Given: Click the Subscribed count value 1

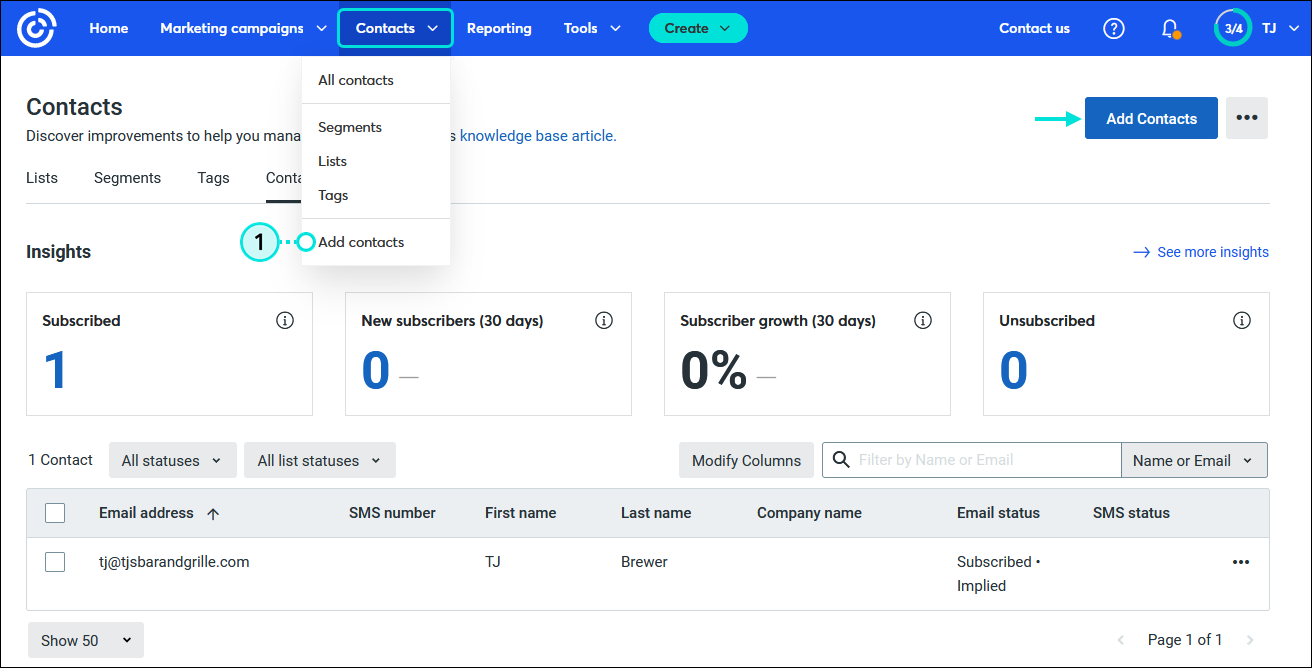Looking at the screenshot, I should click(55, 370).
